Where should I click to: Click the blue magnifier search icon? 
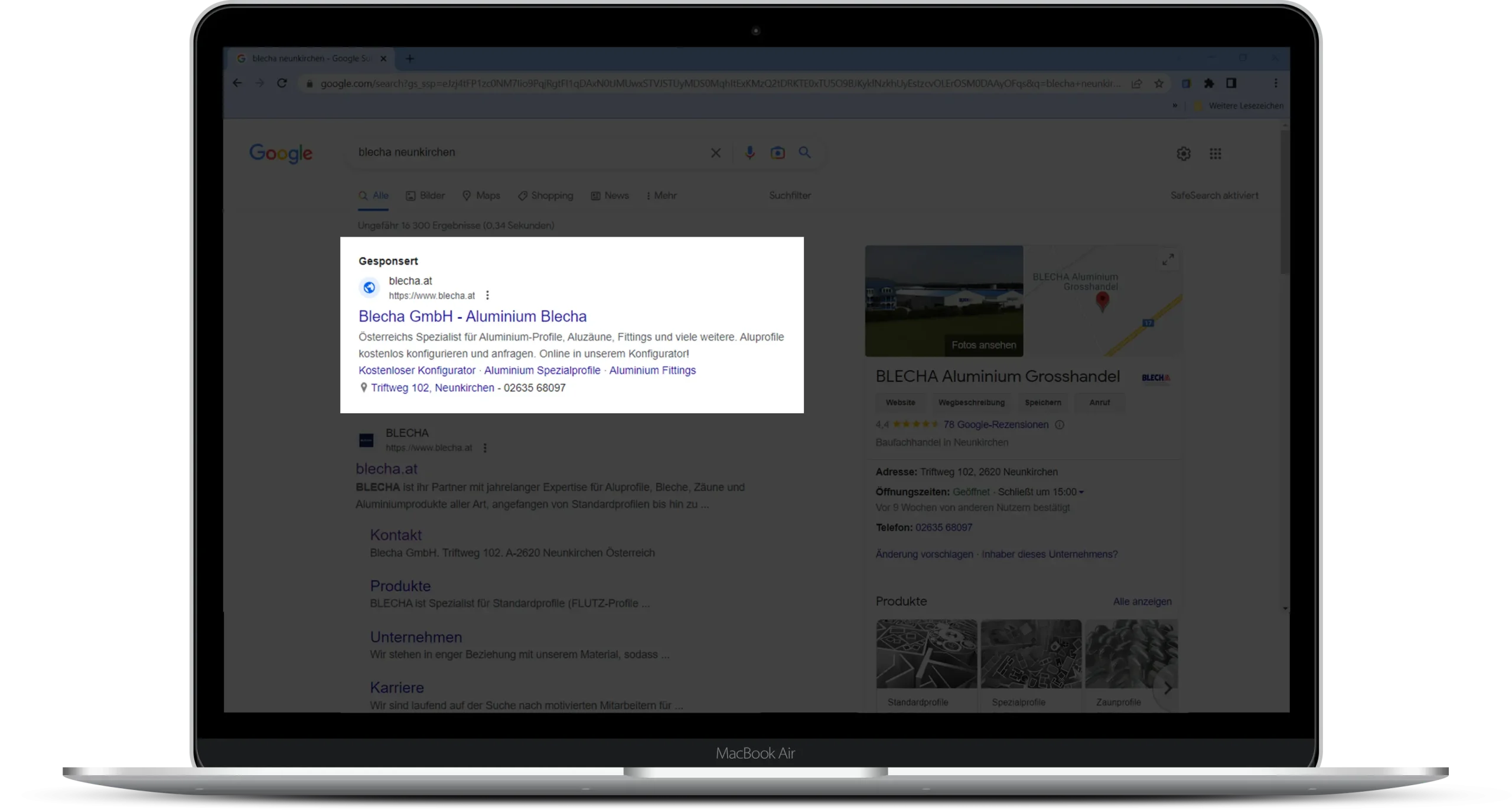[x=804, y=152]
